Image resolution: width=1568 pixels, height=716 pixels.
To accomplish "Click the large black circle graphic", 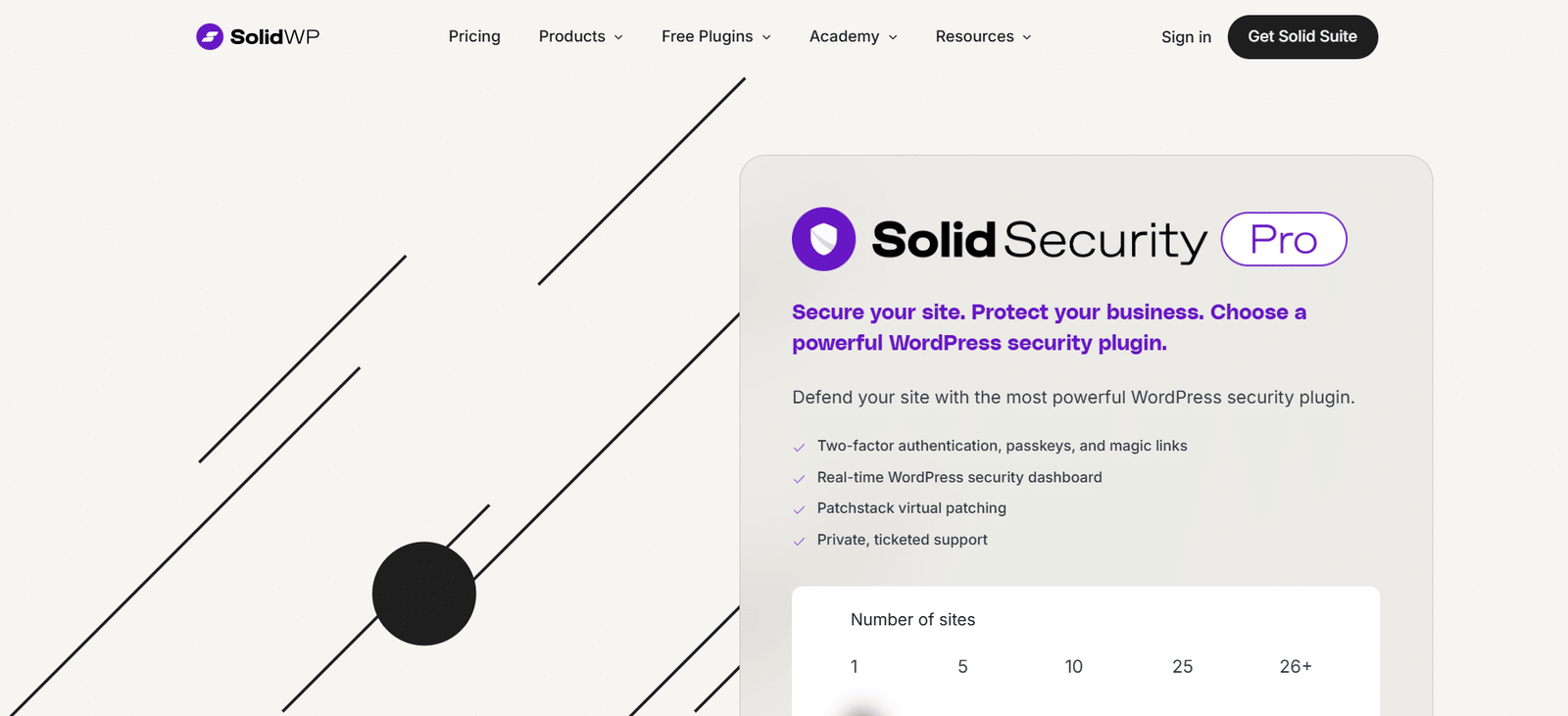I will pyautogui.click(x=423, y=594).
